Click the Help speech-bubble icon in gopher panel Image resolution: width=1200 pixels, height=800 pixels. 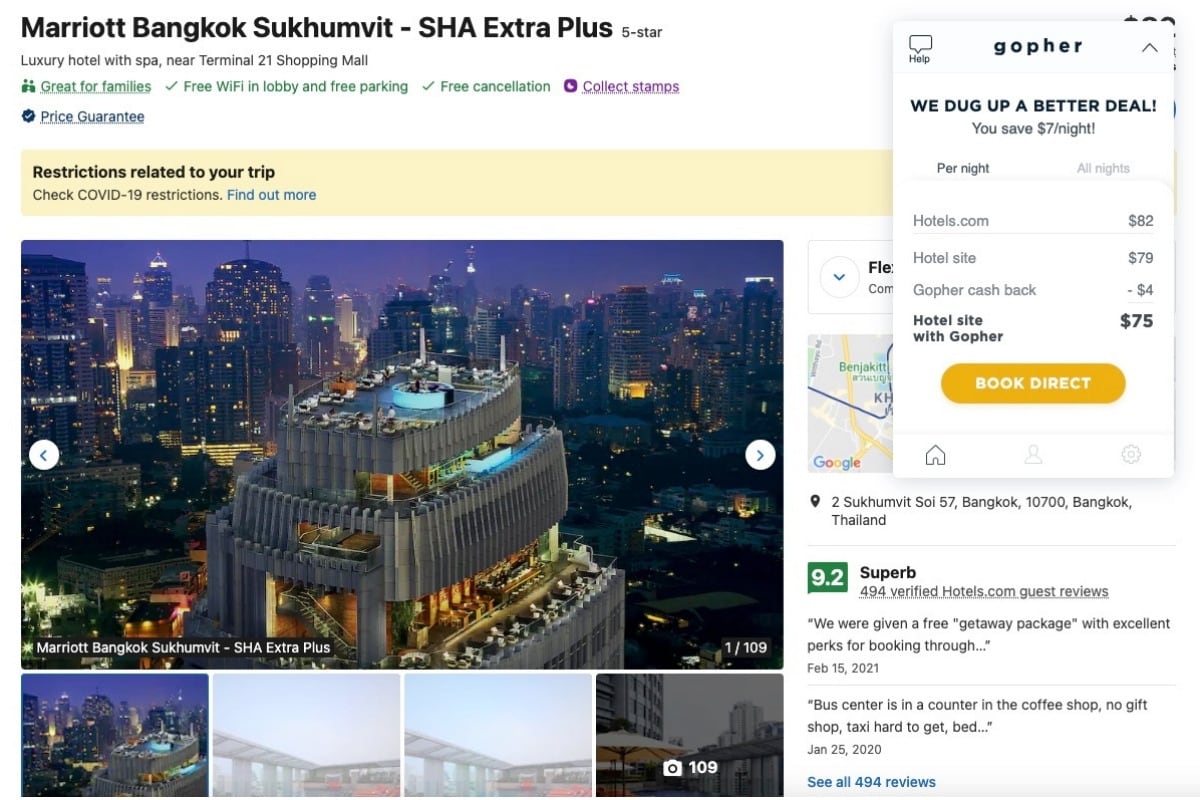[x=919, y=42]
